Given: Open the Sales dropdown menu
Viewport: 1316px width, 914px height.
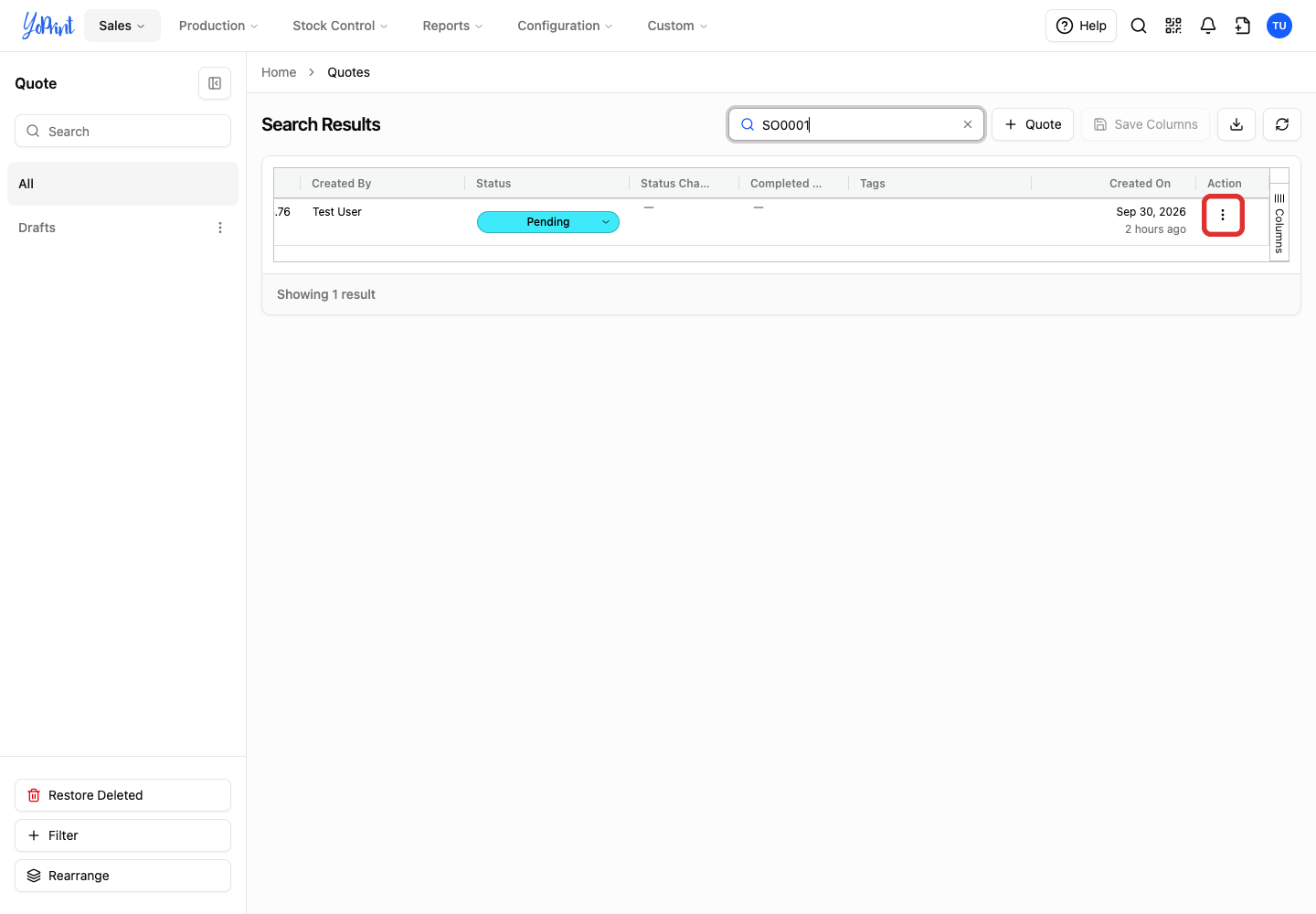Looking at the screenshot, I should pos(122,26).
